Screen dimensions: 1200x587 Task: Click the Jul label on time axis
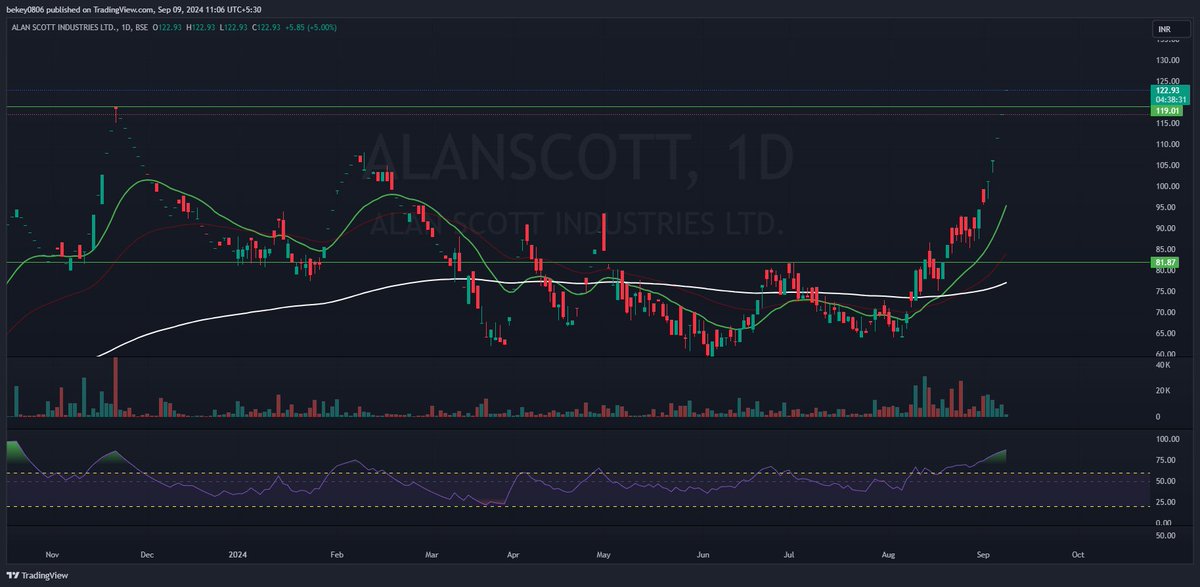[x=789, y=553]
